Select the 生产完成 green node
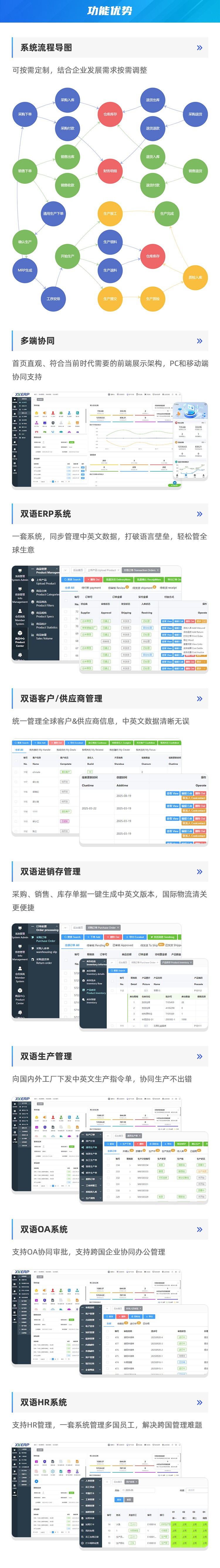Viewport: 220px width, 1568px height. (167, 214)
